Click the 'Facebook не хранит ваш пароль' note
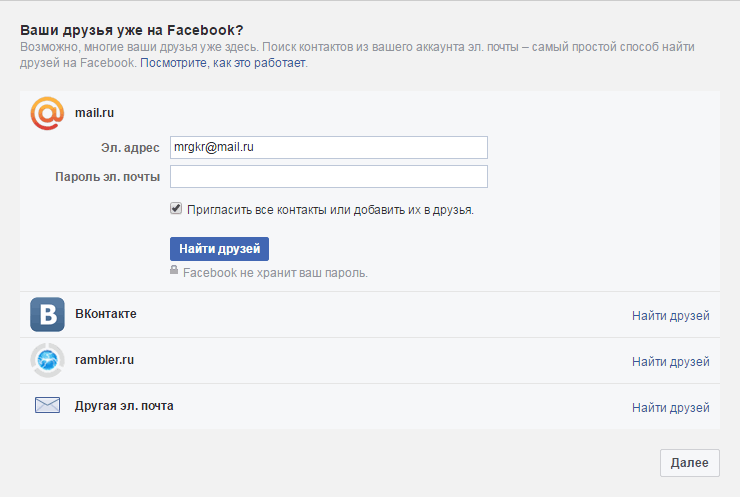The width and height of the screenshot is (740, 497). click(275, 272)
